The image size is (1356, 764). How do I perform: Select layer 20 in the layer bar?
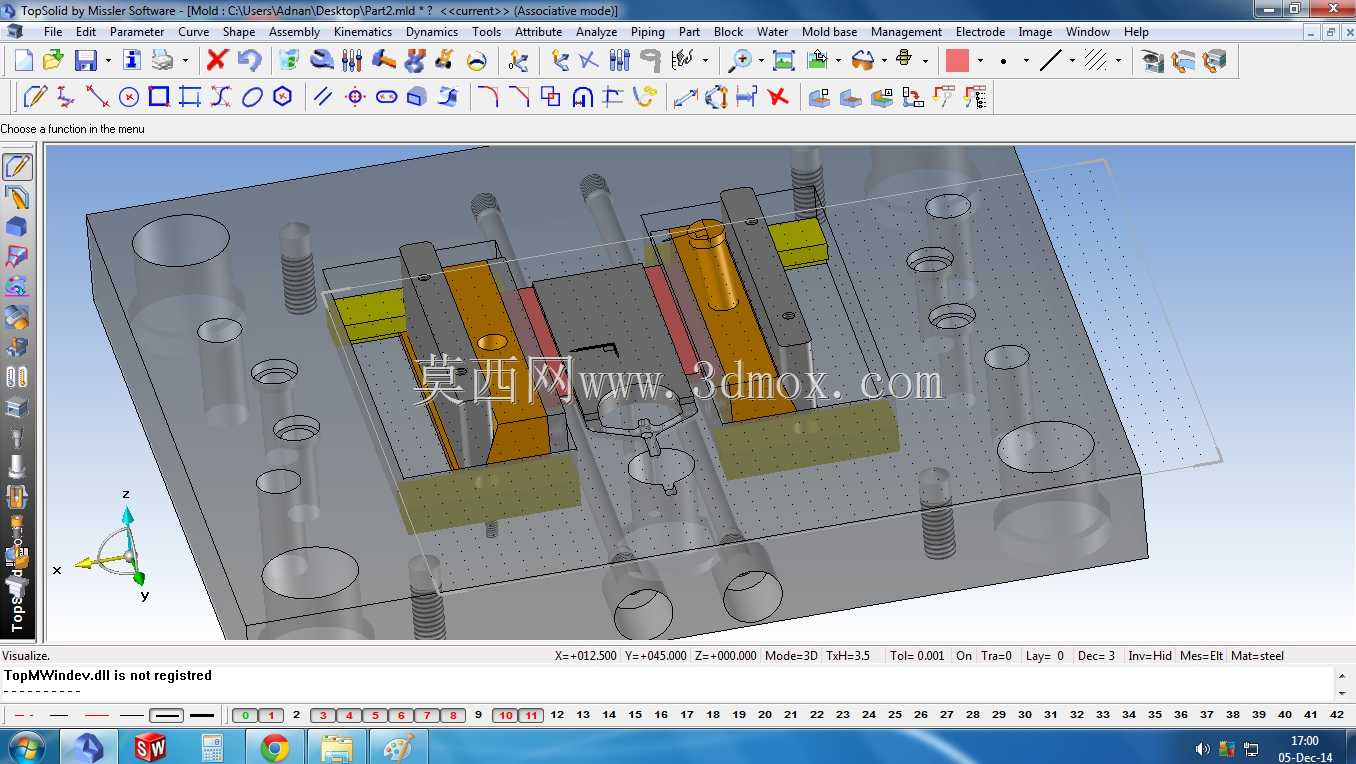(765, 715)
